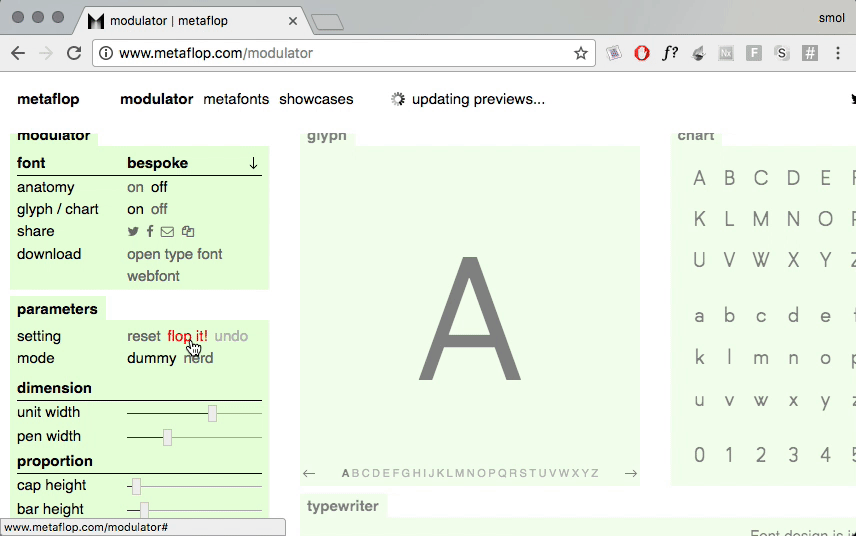
Task: Open the S extension icon in toolbar
Action: [782, 53]
